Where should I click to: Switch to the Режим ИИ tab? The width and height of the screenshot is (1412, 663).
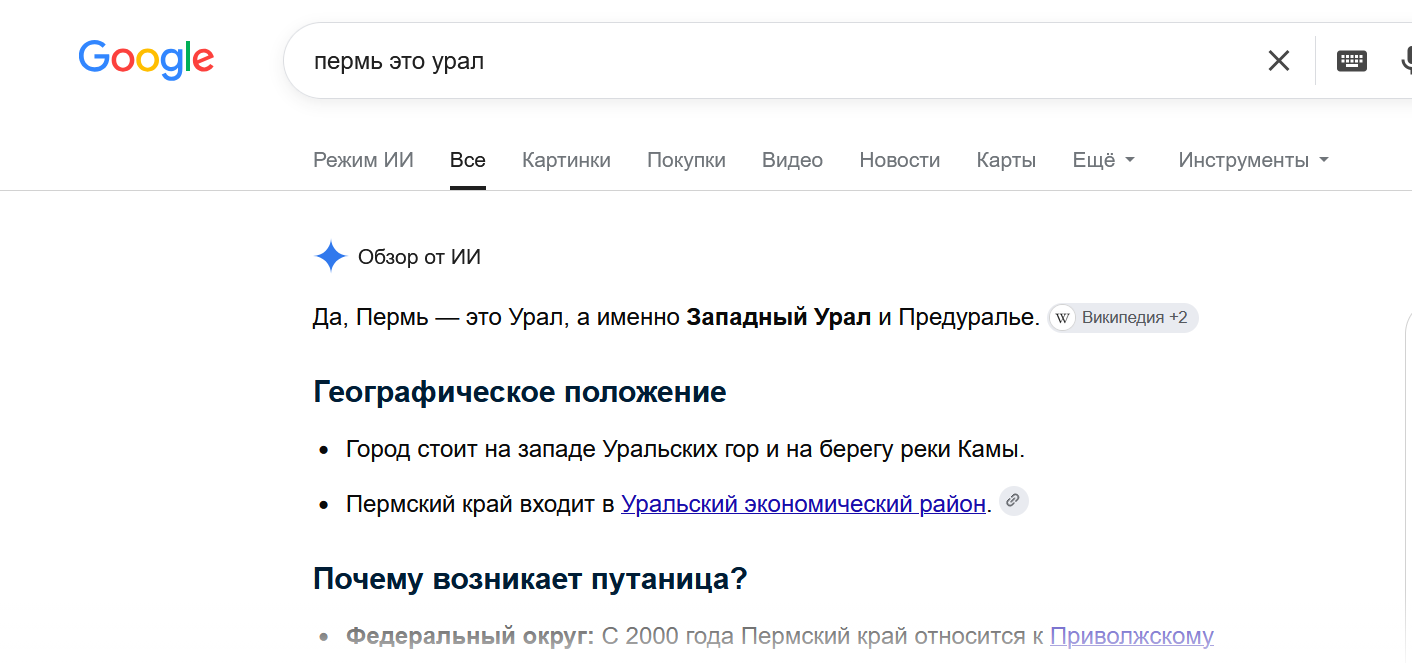(x=363, y=160)
